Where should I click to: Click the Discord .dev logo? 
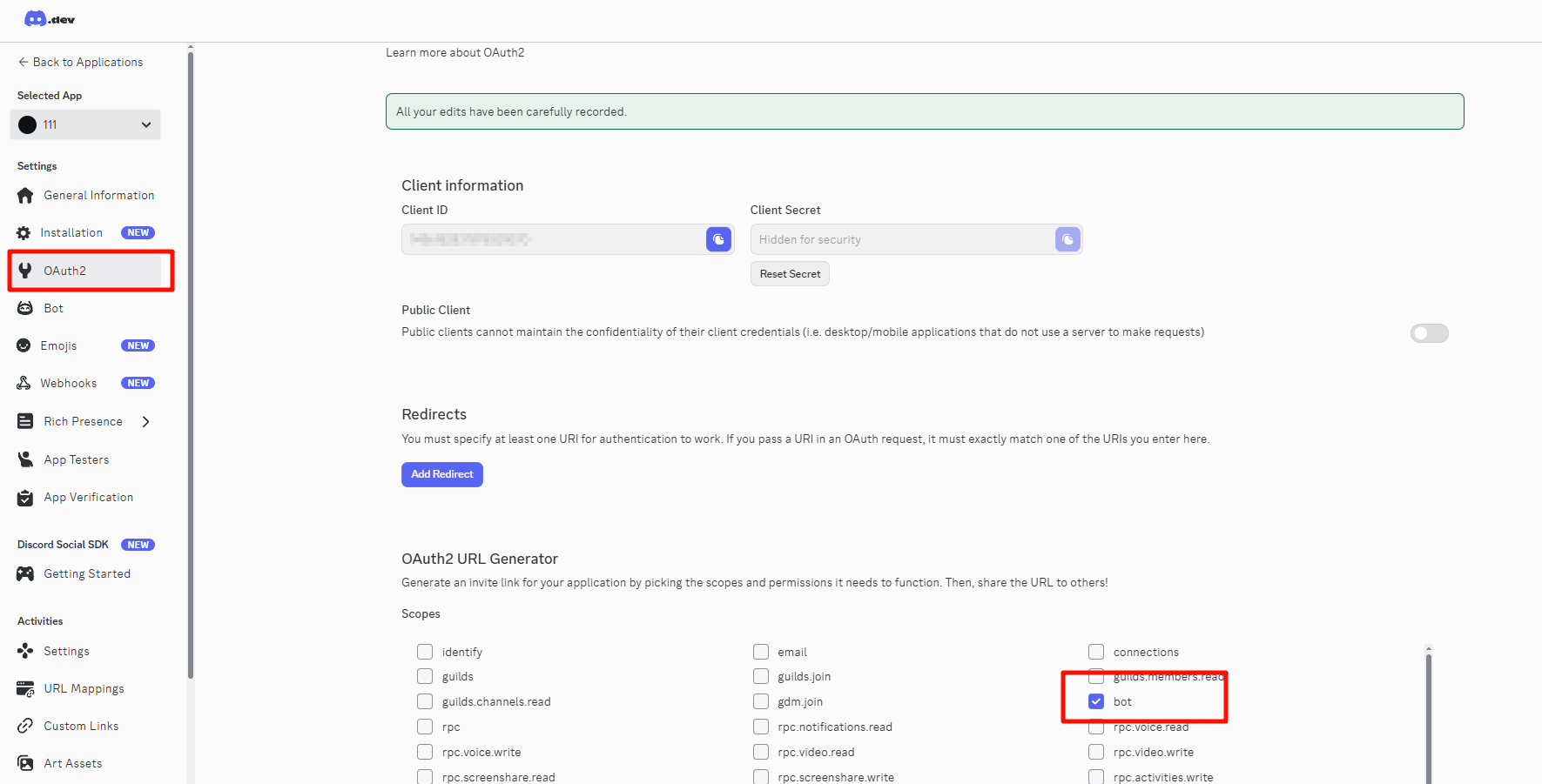(x=50, y=19)
